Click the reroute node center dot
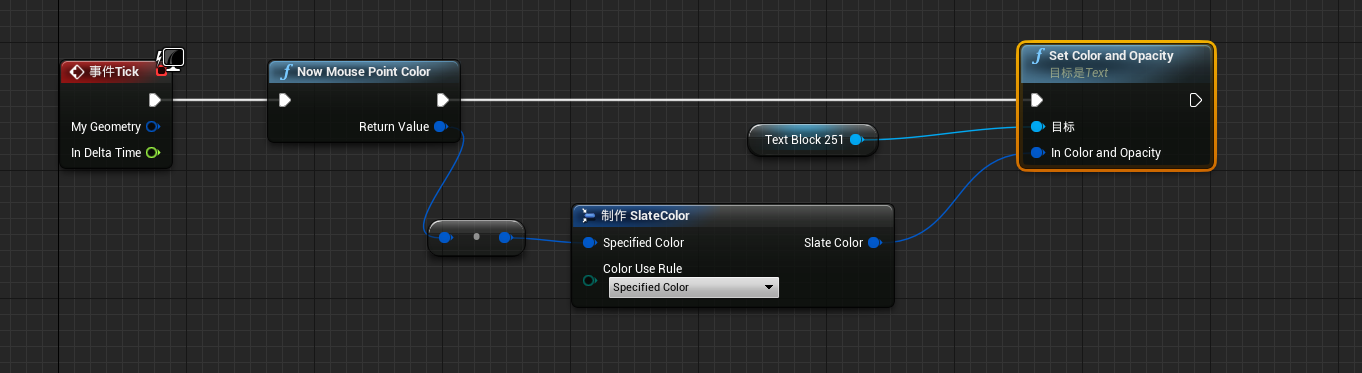 (476, 237)
